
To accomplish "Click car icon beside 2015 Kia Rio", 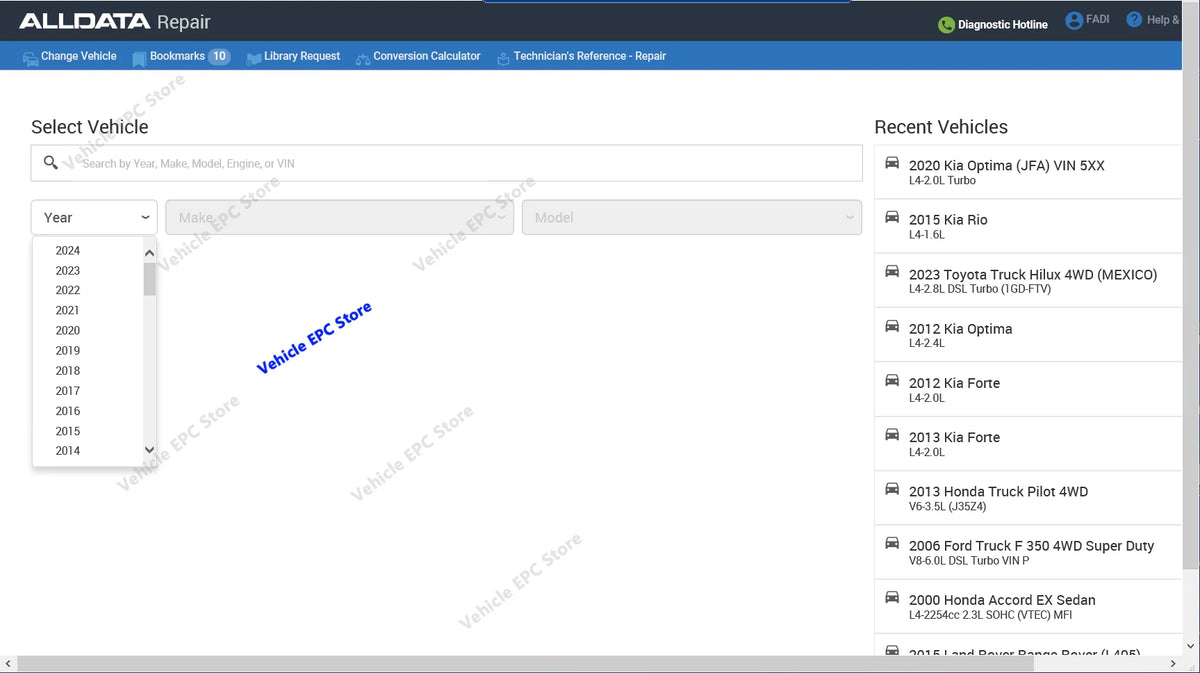I will [x=892, y=217].
